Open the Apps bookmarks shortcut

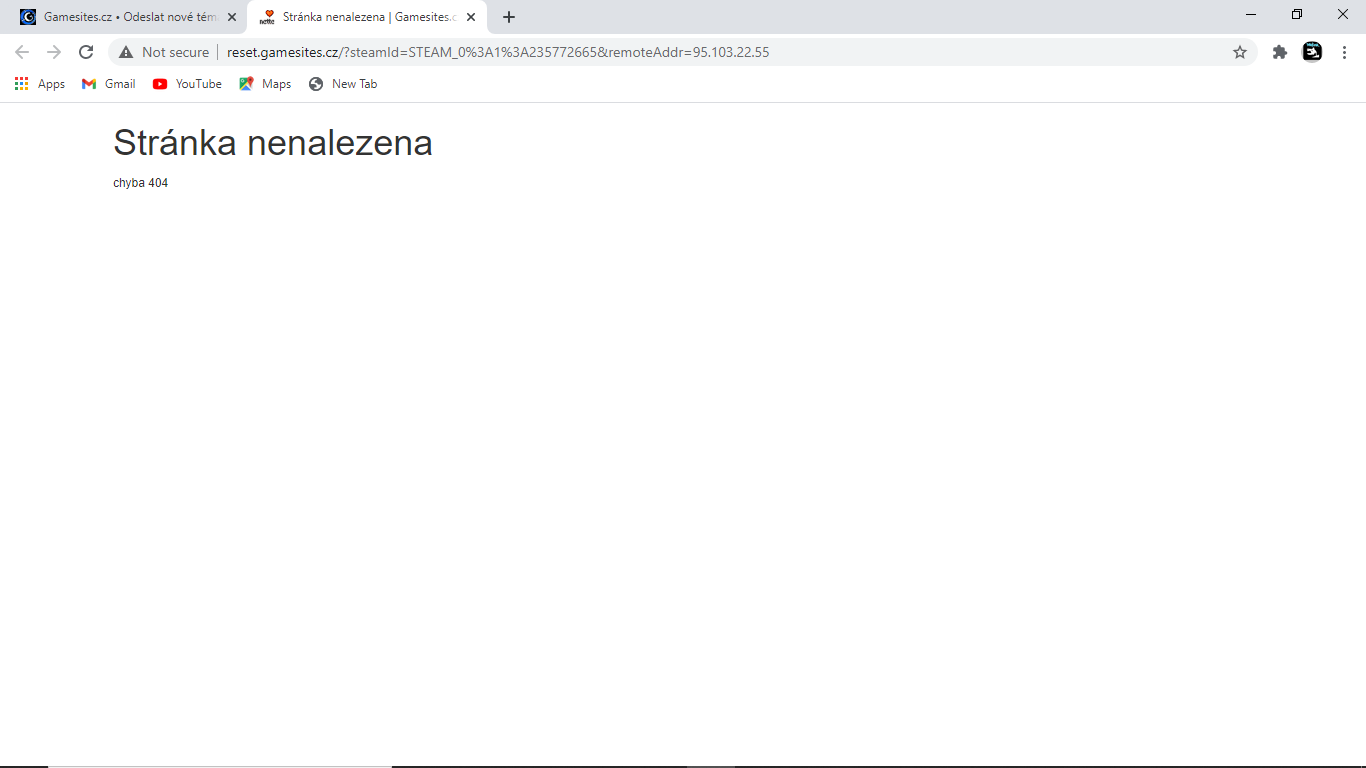click(x=40, y=84)
